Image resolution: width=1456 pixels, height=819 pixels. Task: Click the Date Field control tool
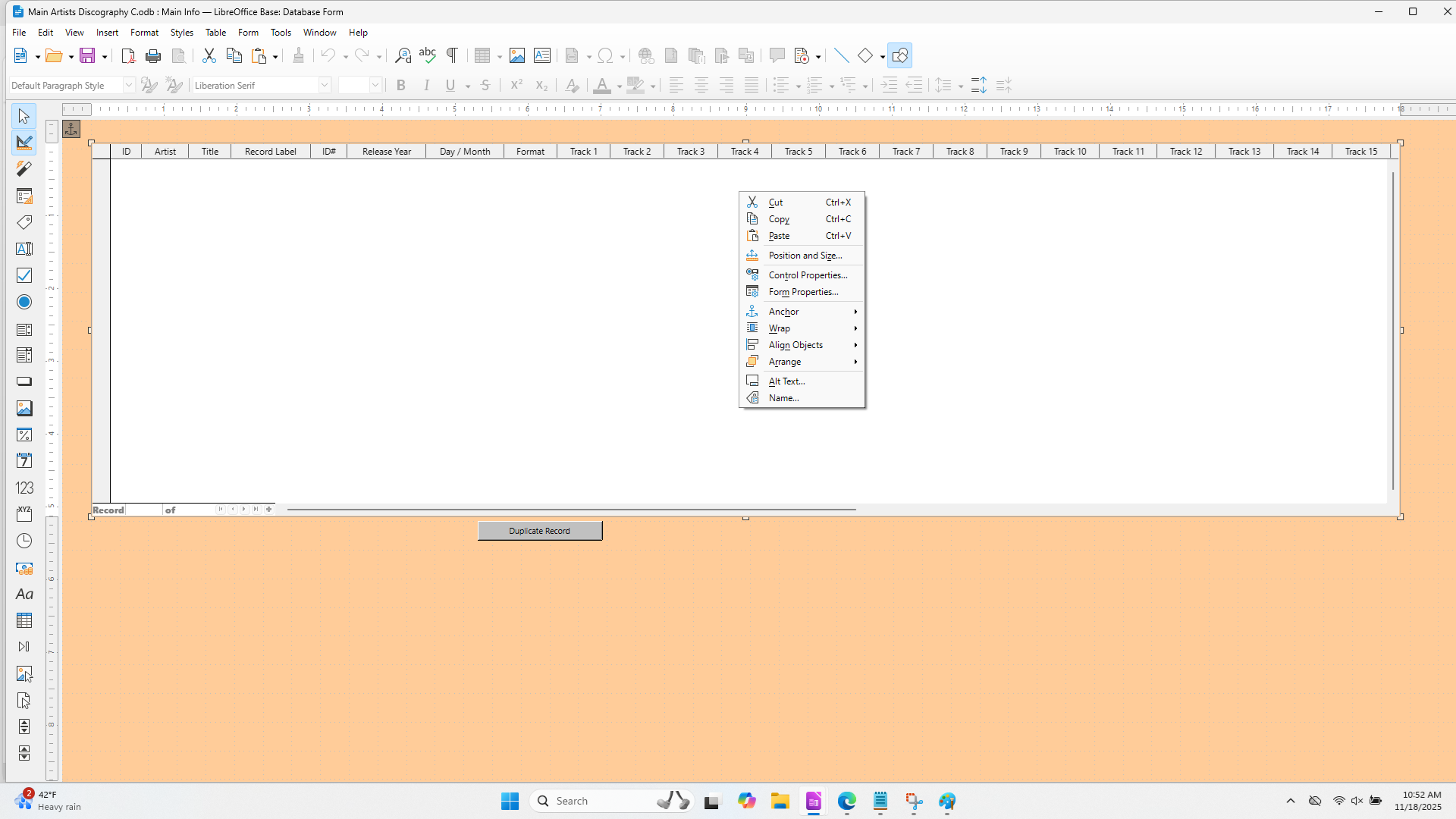(24, 461)
